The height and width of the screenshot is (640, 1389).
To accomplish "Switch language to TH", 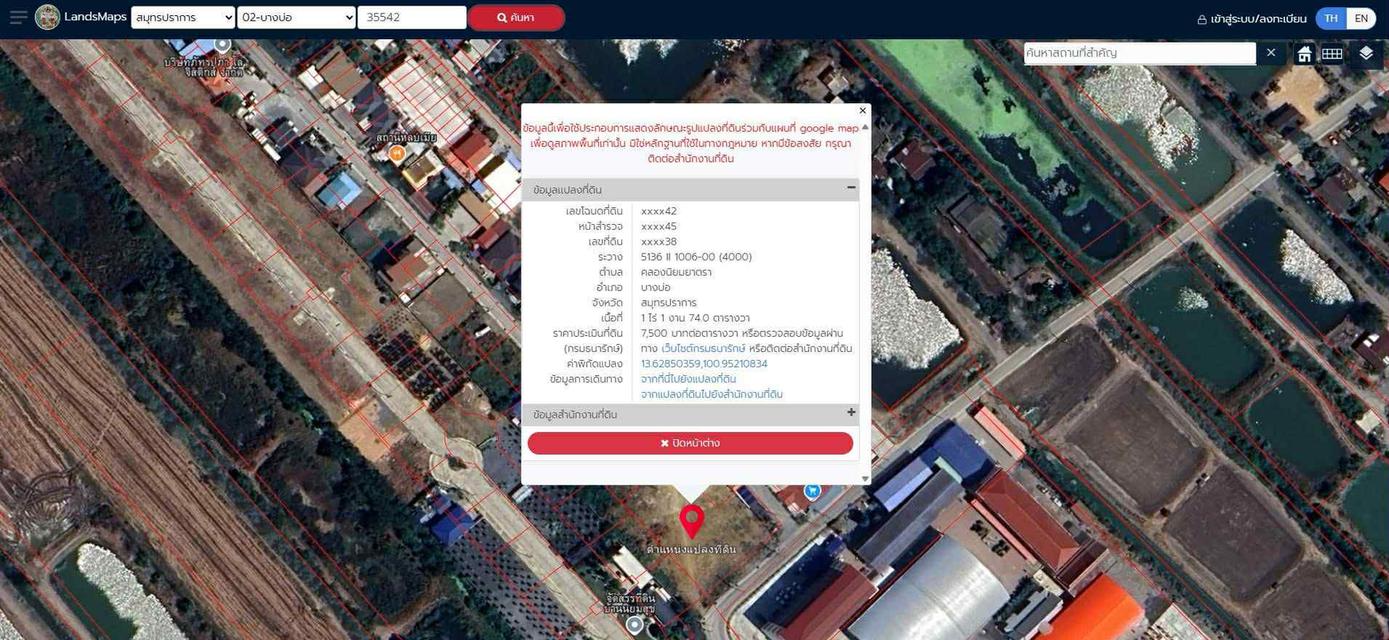I will point(1331,18).
